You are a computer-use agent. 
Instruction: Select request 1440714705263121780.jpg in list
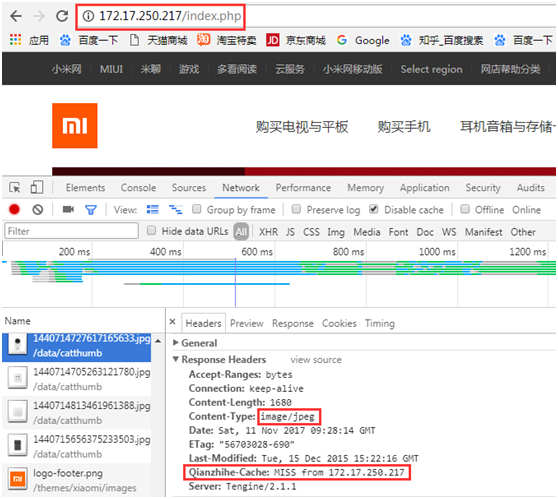click(x=77, y=379)
